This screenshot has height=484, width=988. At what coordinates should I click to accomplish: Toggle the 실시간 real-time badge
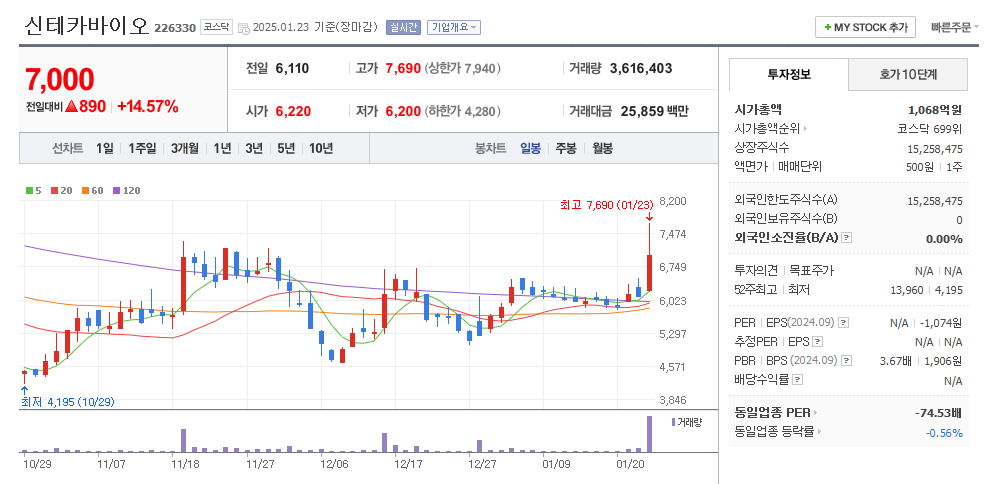(403, 28)
